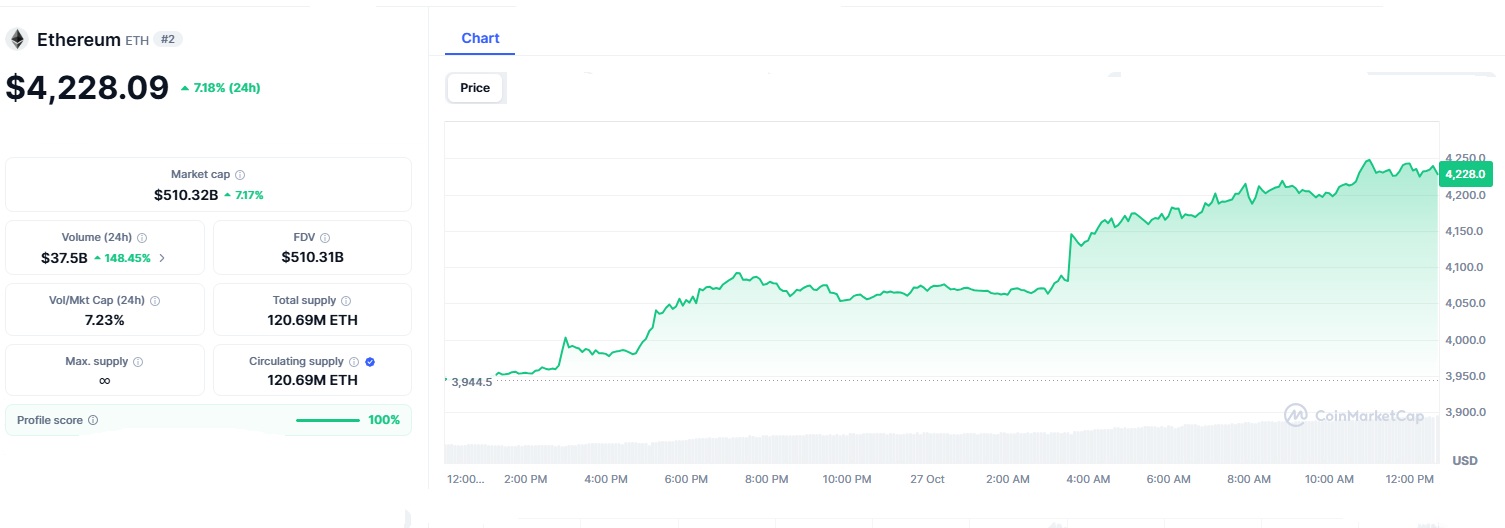This screenshot has height=528, width=1505.
Task: Click the Profile score progress bar
Action: click(328, 421)
